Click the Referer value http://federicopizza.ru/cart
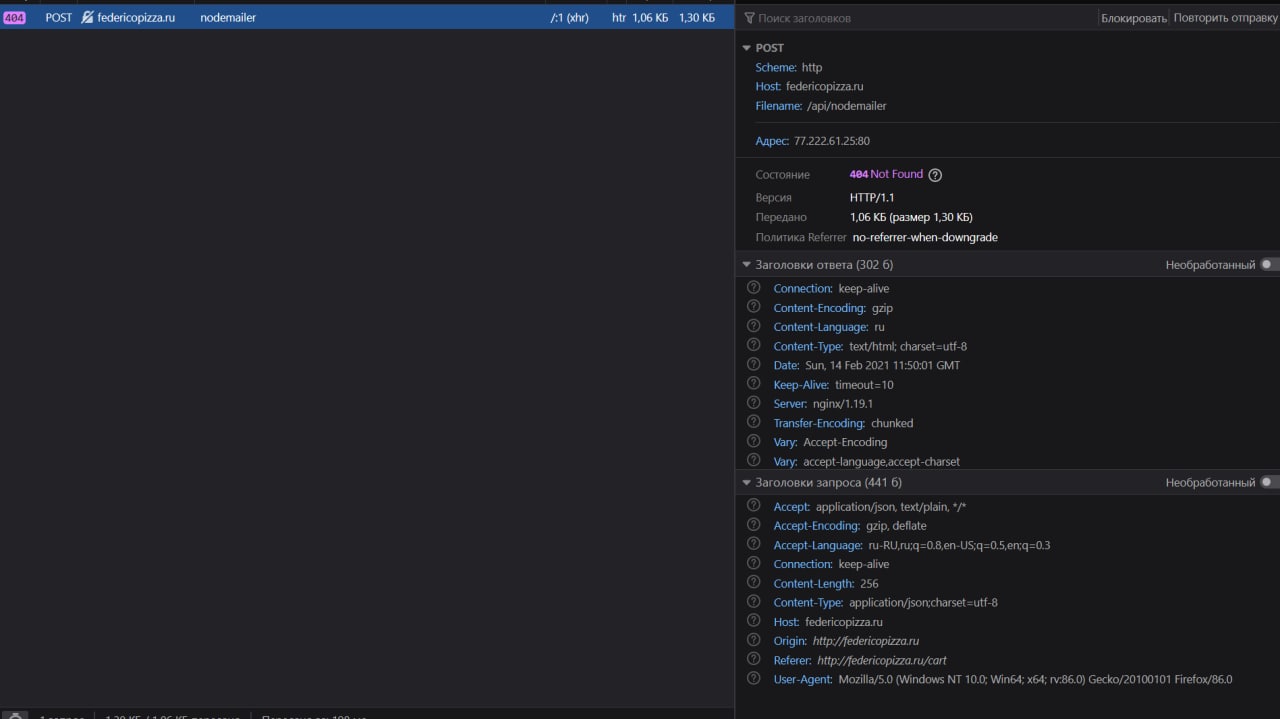The width and height of the screenshot is (1280, 719). pos(882,660)
